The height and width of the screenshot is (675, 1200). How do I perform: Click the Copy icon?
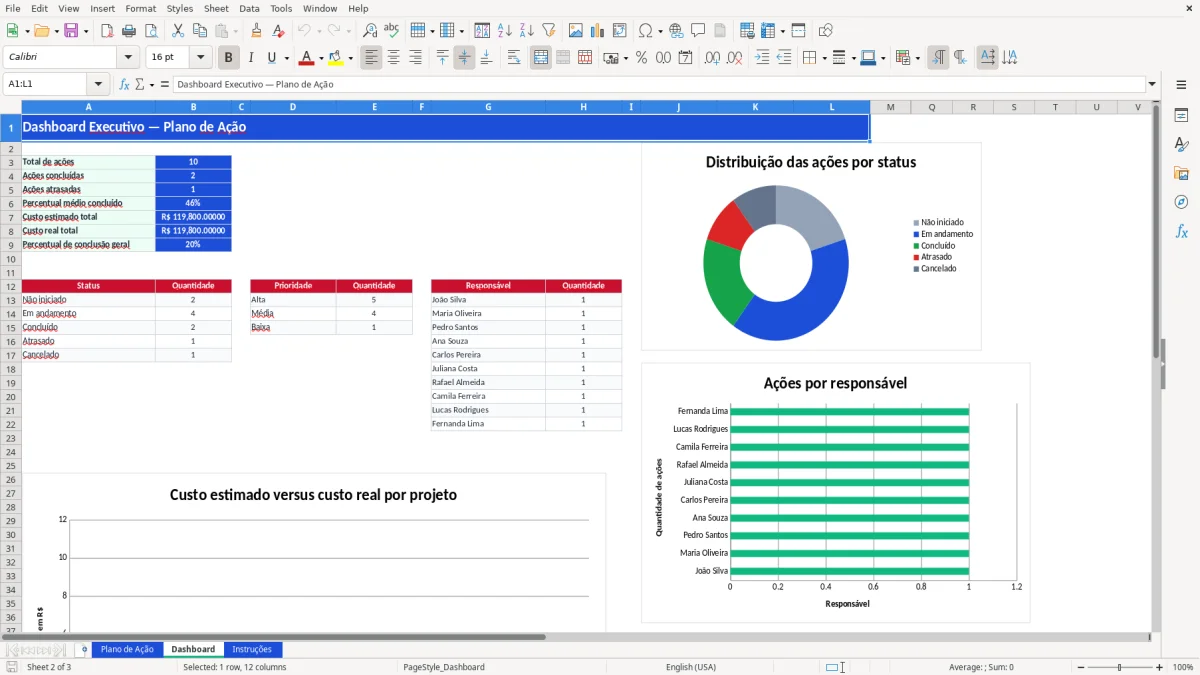click(x=199, y=31)
